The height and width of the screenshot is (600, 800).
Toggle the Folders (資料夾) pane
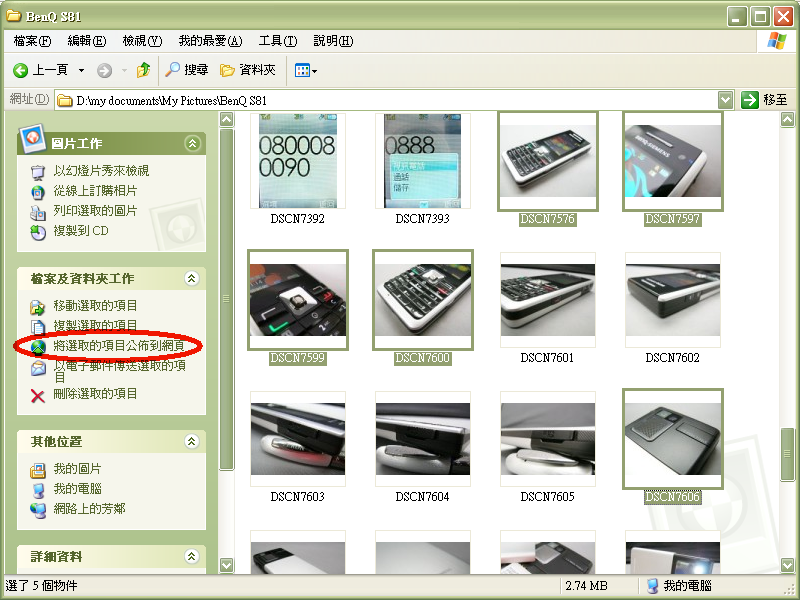click(248, 70)
